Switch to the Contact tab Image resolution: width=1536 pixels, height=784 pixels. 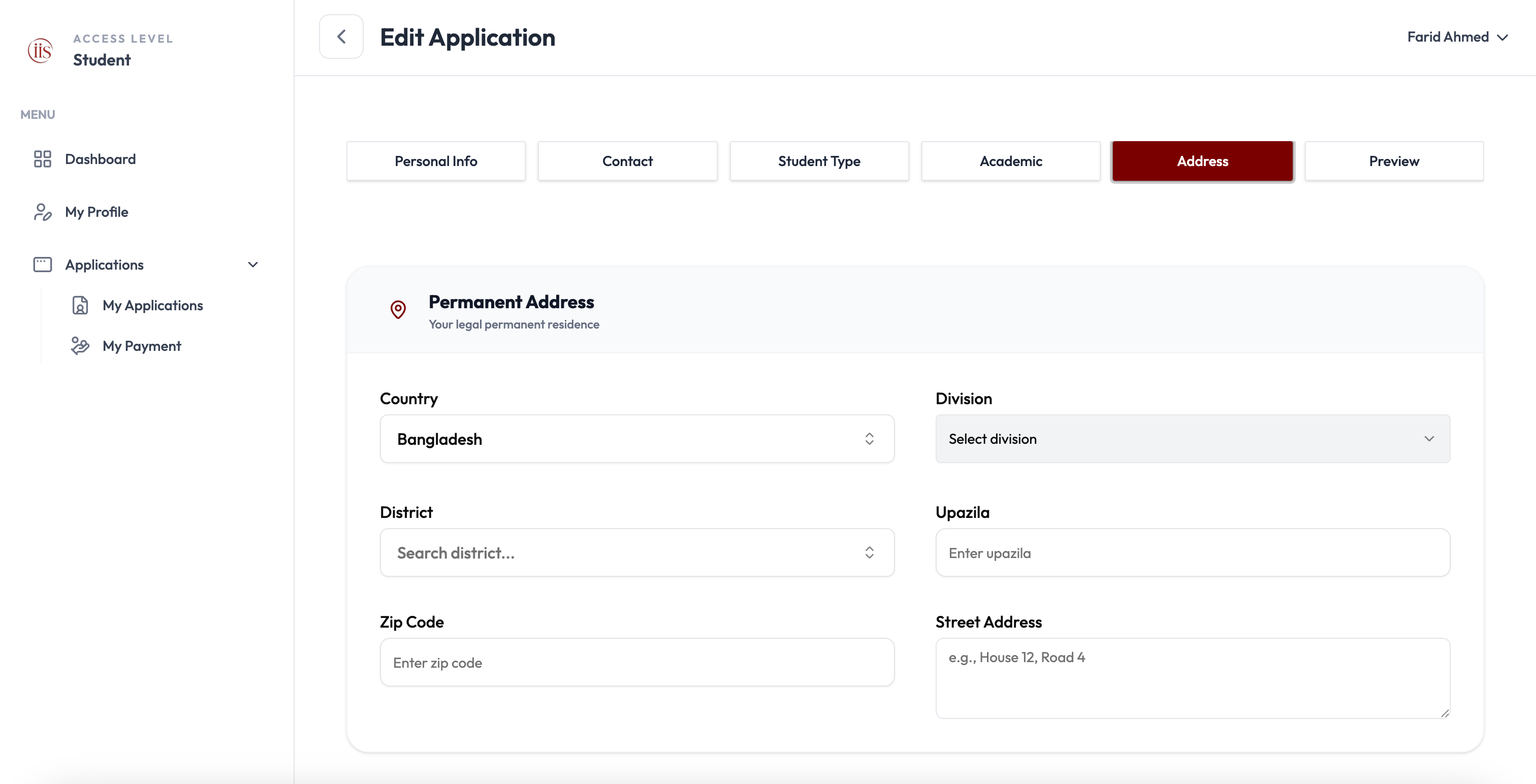[x=627, y=161]
